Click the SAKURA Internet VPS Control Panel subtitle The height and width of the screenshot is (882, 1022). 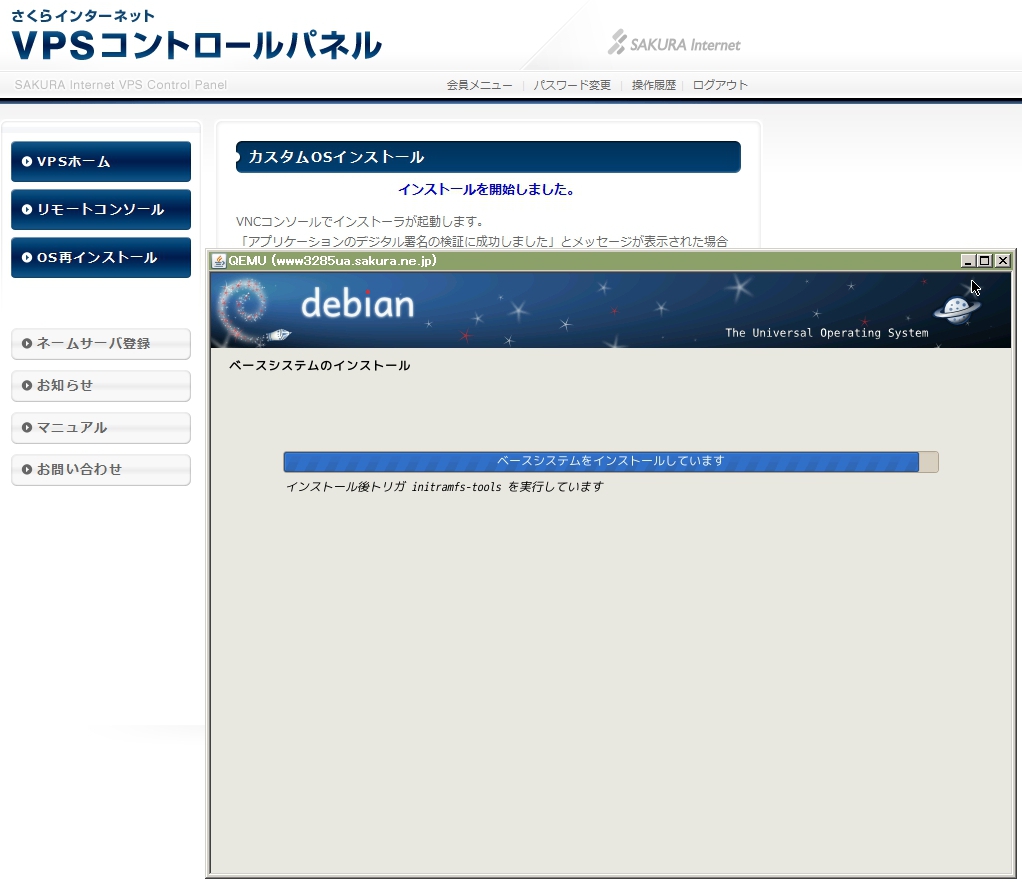coord(121,85)
